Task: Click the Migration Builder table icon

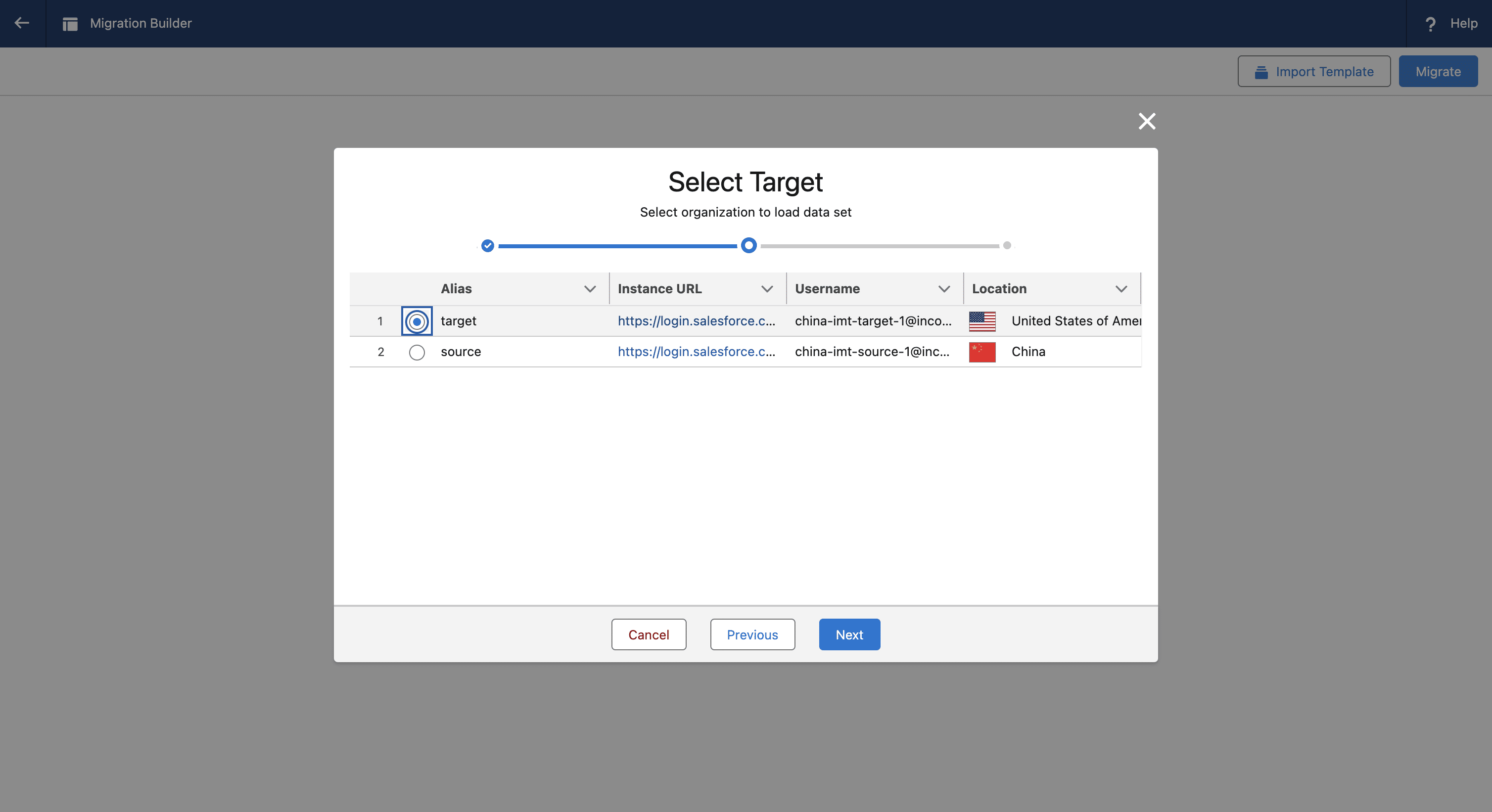Action: [x=70, y=24]
